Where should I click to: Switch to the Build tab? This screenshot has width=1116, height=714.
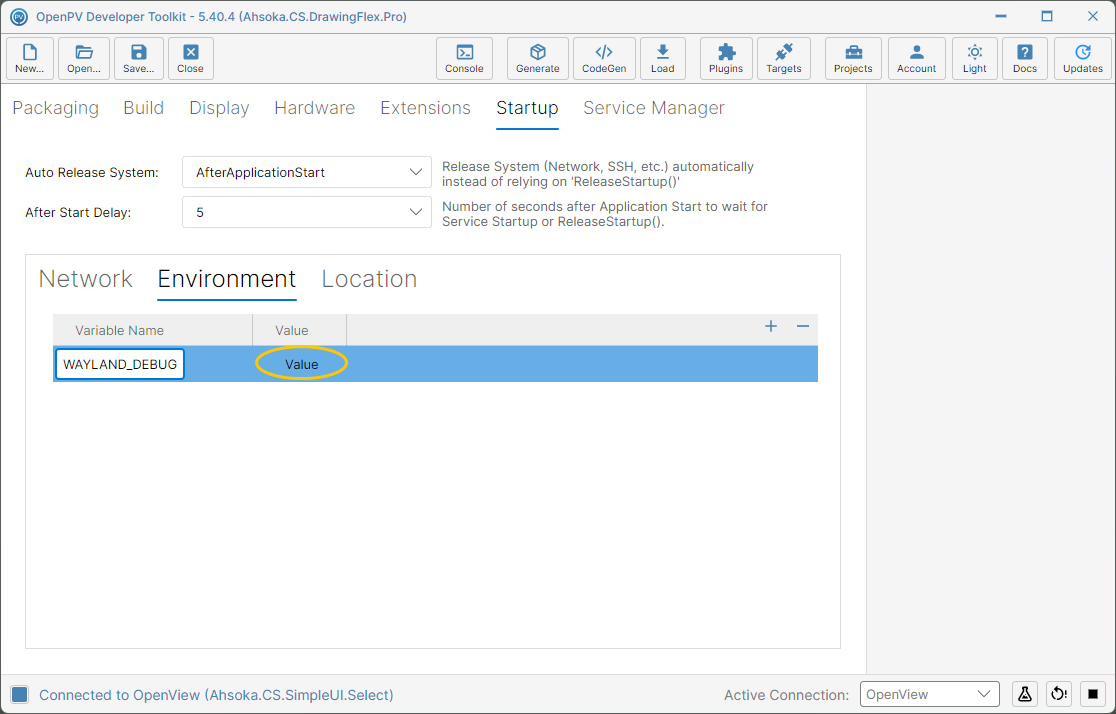click(x=144, y=108)
